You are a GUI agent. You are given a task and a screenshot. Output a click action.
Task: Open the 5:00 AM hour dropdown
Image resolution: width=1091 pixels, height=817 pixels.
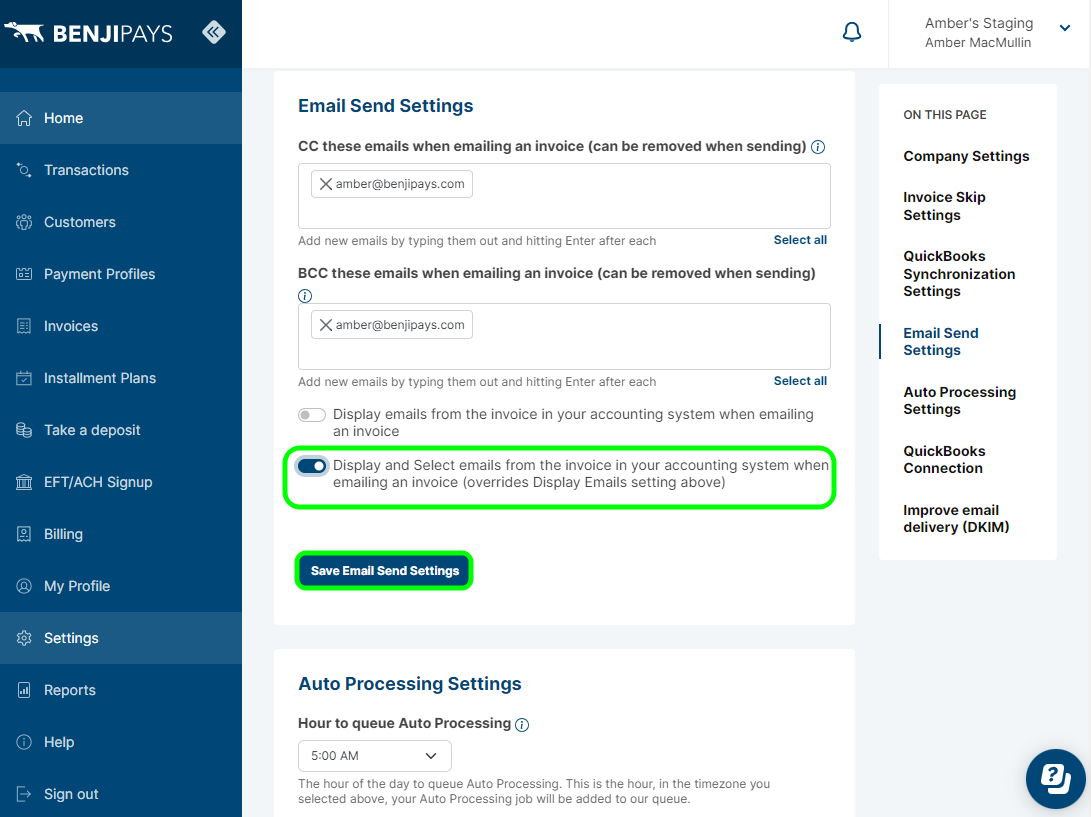coord(374,756)
